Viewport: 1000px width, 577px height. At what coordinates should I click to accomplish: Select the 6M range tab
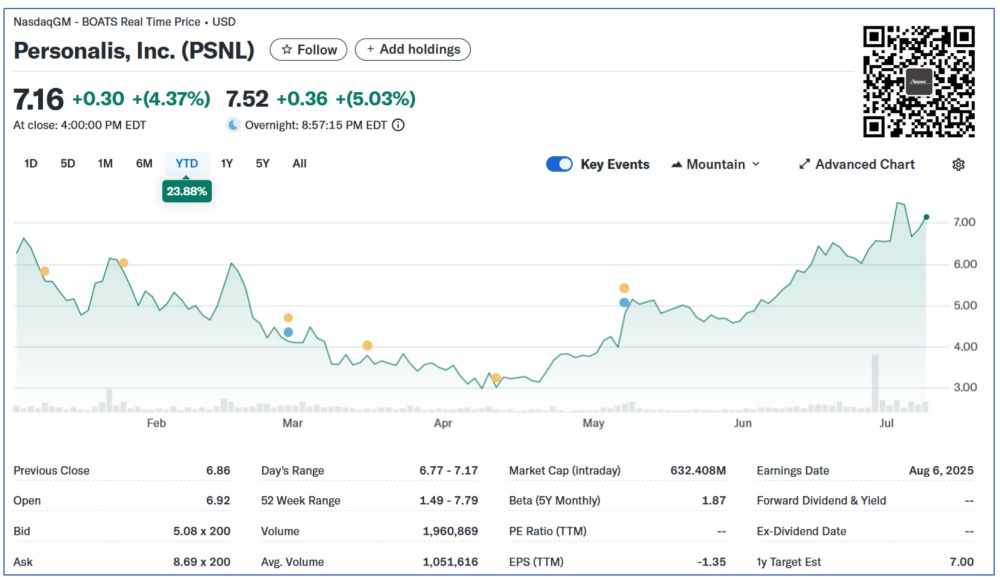click(x=144, y=164)
